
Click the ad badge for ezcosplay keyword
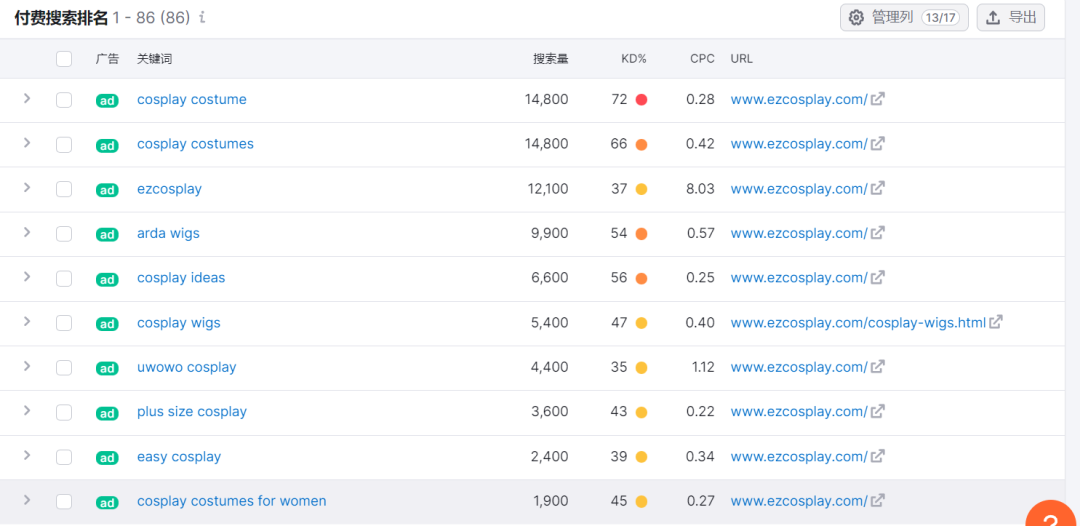click(107, 190)
